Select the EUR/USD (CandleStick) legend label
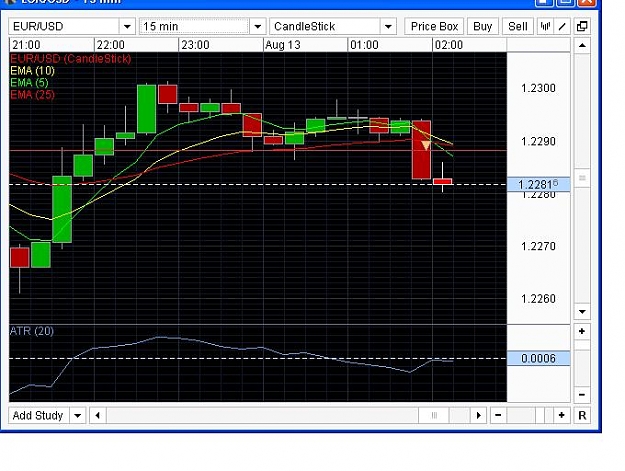The image size is (625, 471). [71, 59]
